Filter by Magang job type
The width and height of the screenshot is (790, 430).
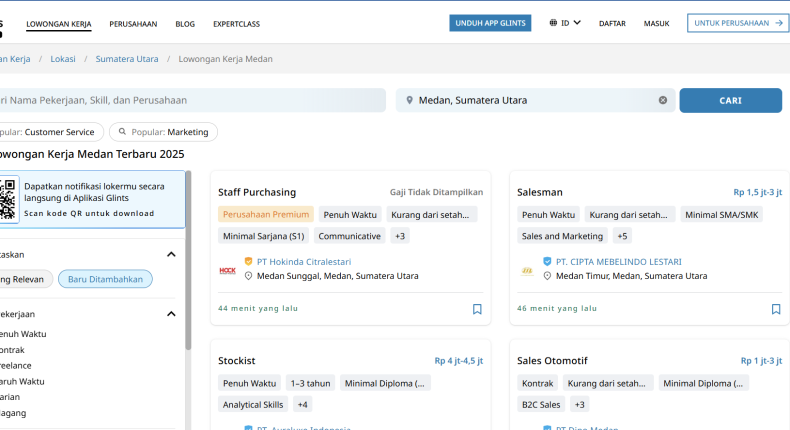[13, 413]
